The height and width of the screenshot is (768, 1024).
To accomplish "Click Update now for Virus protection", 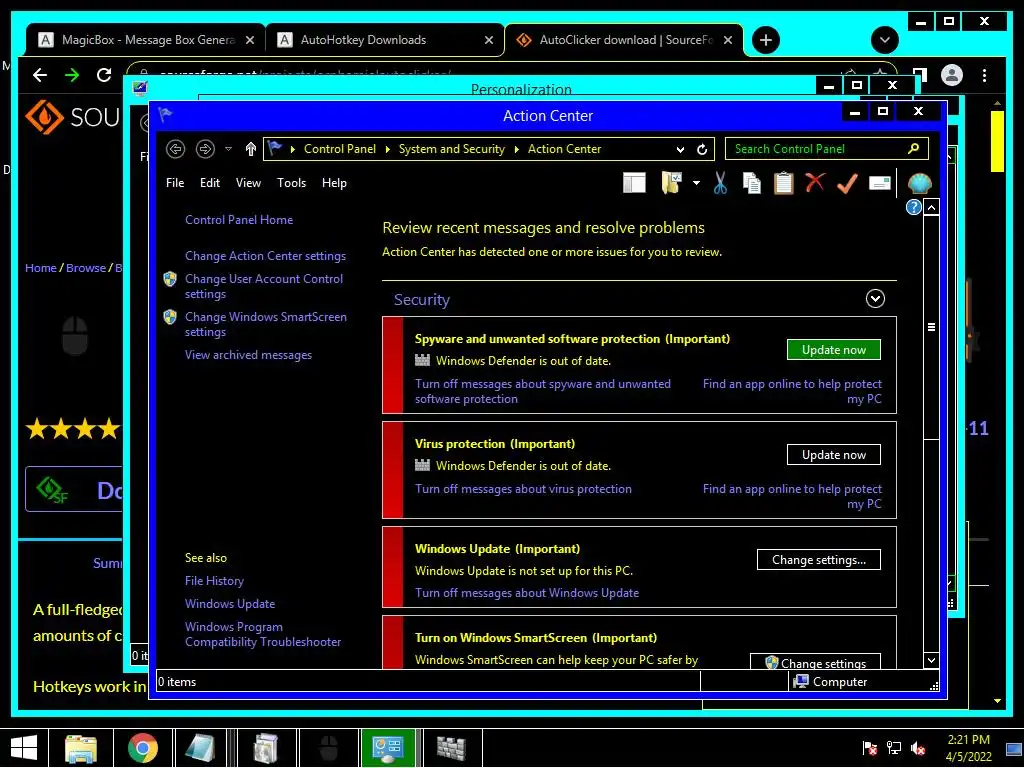I will (x=834, y=455).
